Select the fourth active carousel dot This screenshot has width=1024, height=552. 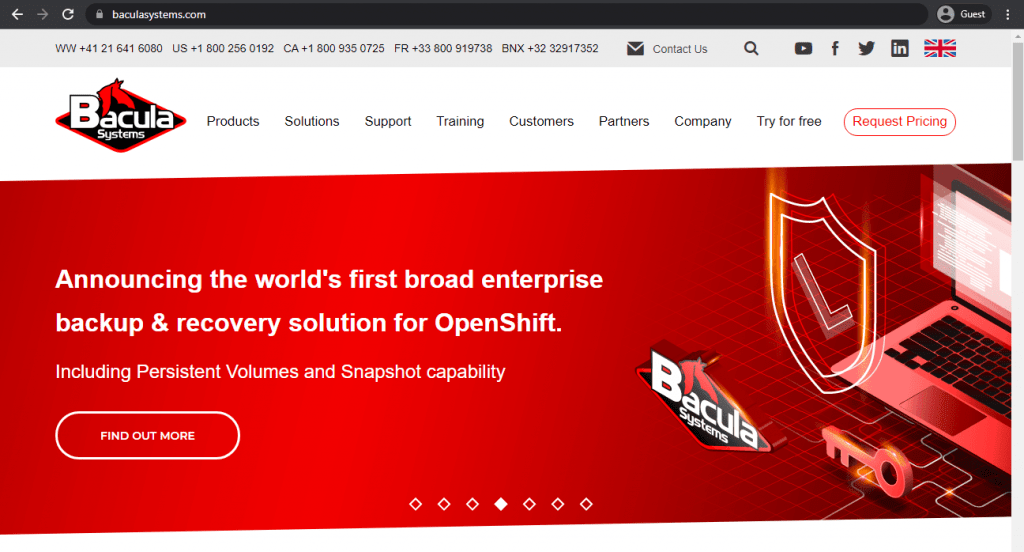pyautogui.click(x=501, y=504)
